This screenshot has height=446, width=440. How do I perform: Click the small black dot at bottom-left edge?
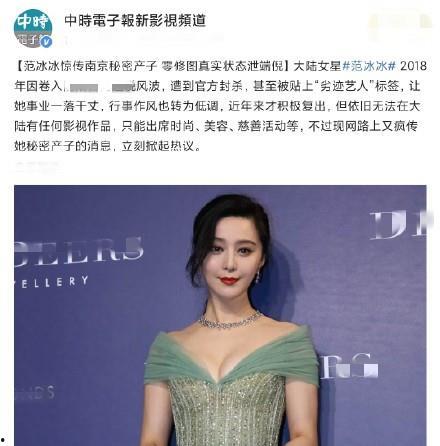(2, 443)
